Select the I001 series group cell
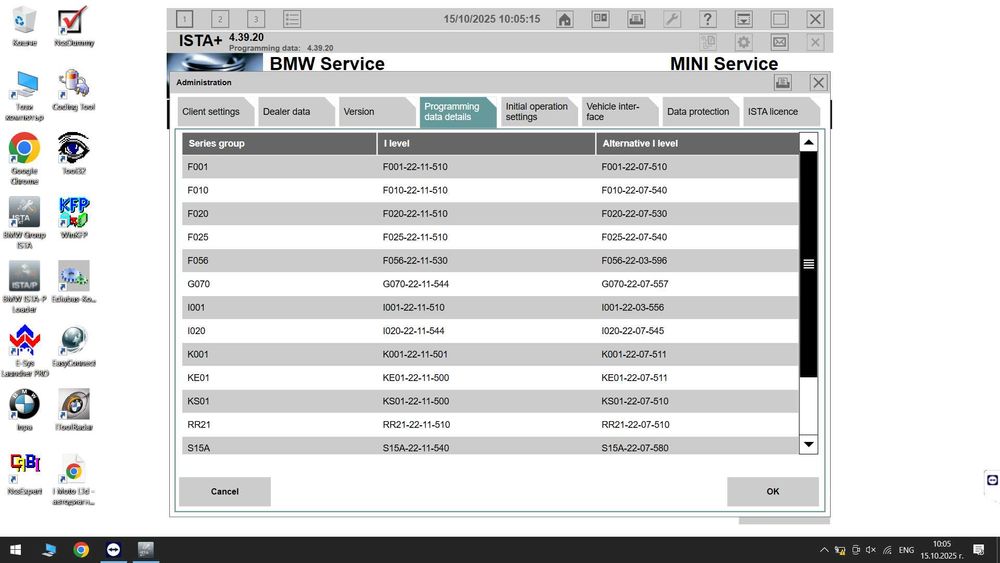This screenshot has width=1000, height=563. click(196, 307)
